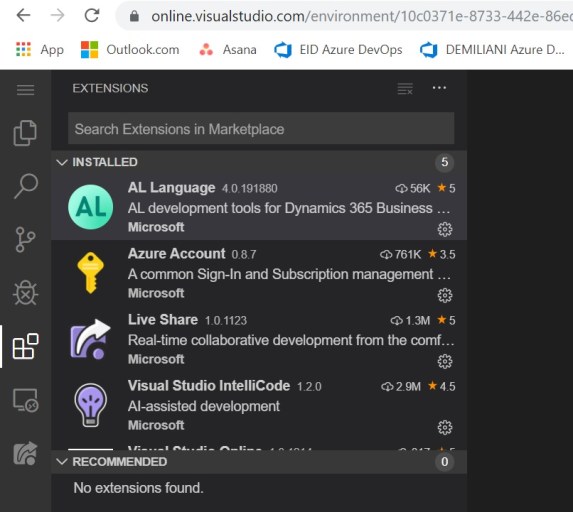Click Azure Account 3.5 star rating
This screenshot has width=573, height=512.
(442, 254)
